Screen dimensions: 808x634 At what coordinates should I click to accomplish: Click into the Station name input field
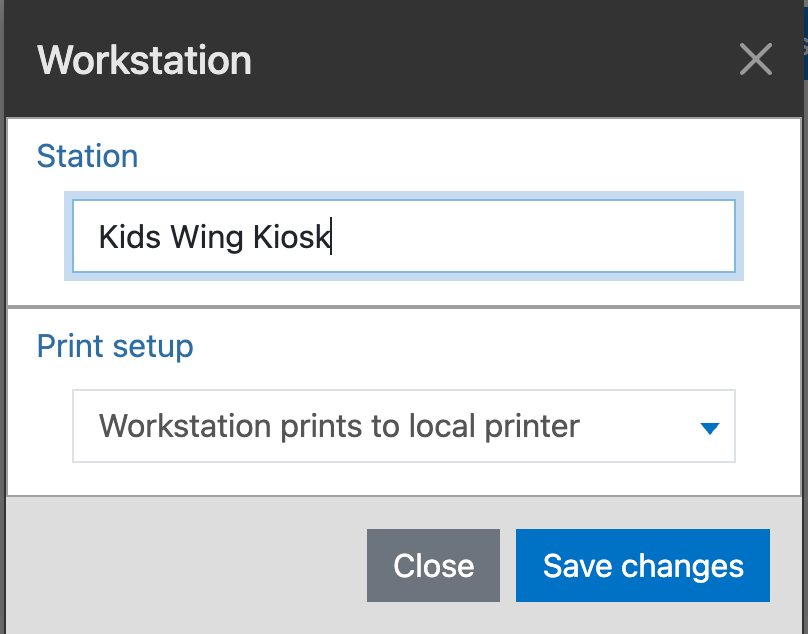(403, 236)
